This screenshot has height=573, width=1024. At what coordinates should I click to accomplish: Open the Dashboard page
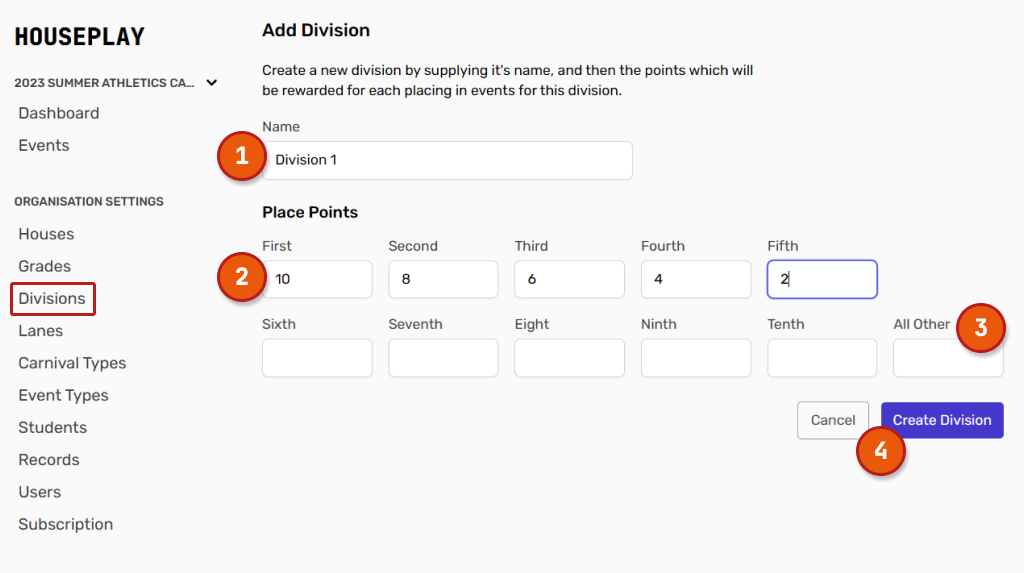pos(58,113)
